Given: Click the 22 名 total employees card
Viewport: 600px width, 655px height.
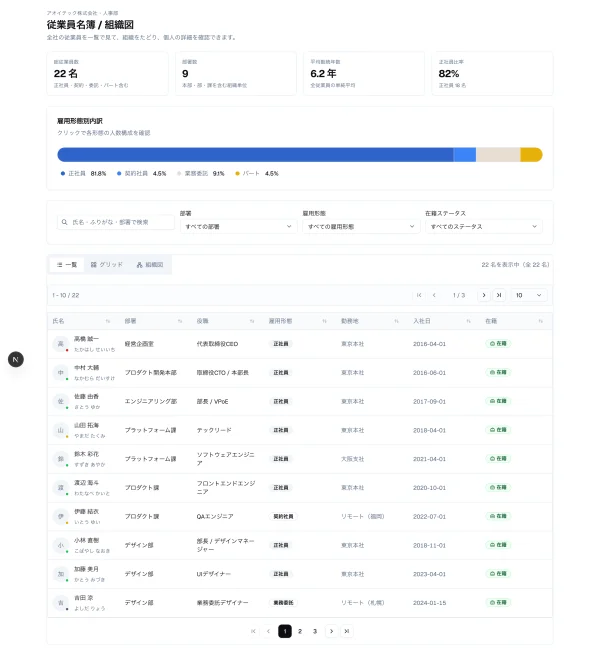Looking at the screenshot, I should (107, 74).
